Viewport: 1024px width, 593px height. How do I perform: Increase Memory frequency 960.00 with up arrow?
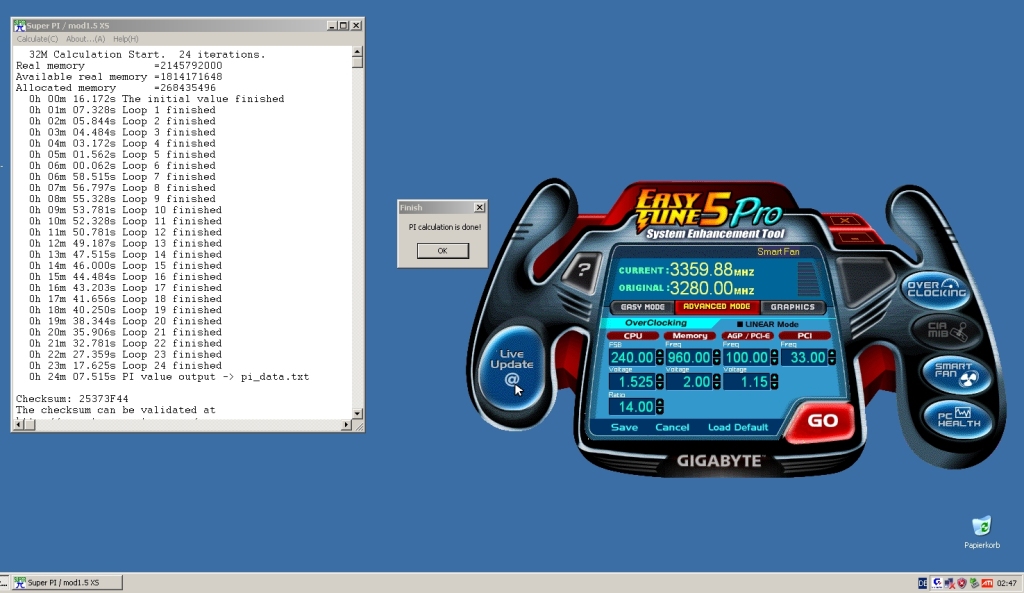click(717, 353)
